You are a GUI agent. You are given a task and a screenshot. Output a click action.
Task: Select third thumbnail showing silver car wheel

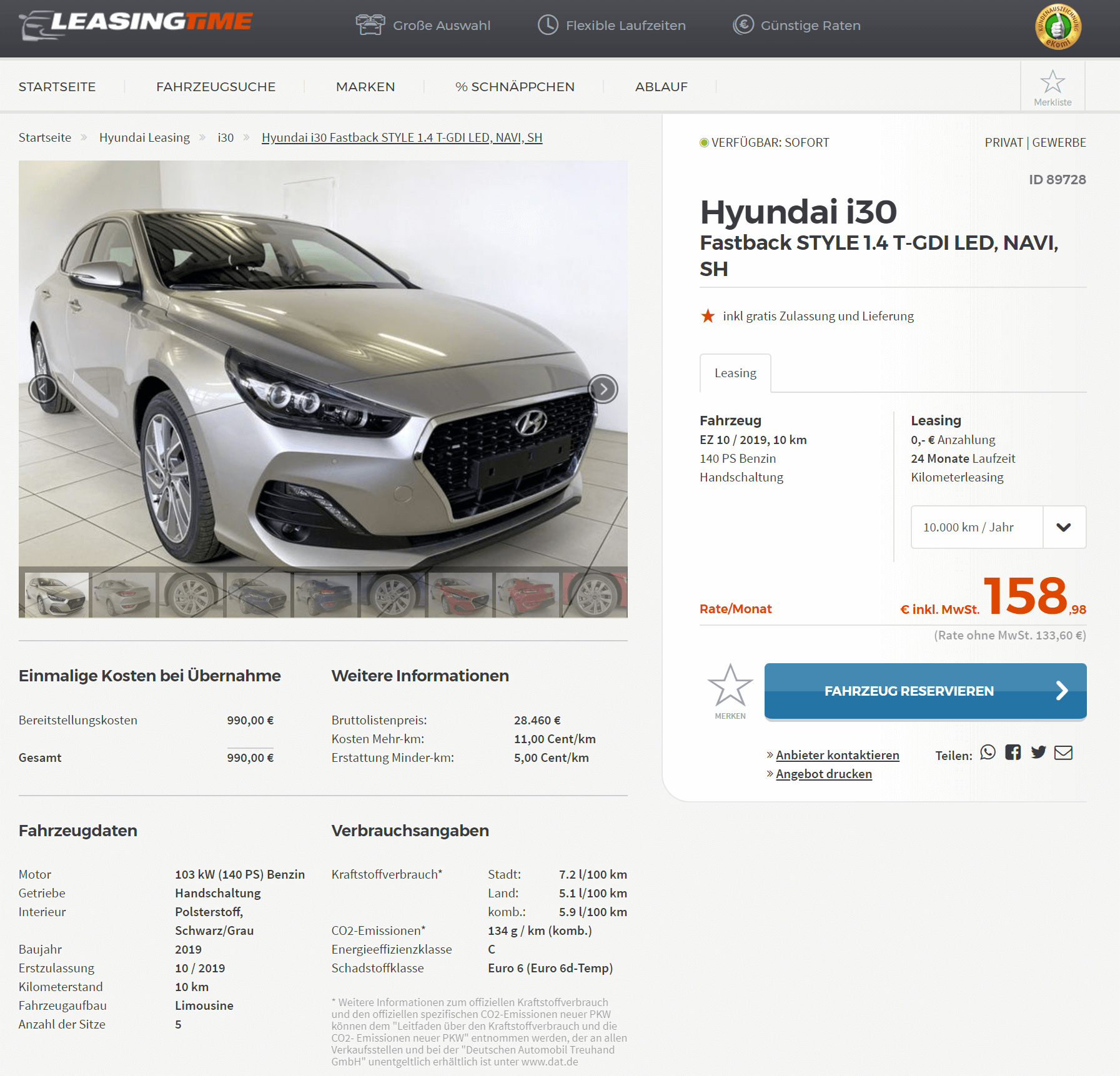click(x=191, y=595)
